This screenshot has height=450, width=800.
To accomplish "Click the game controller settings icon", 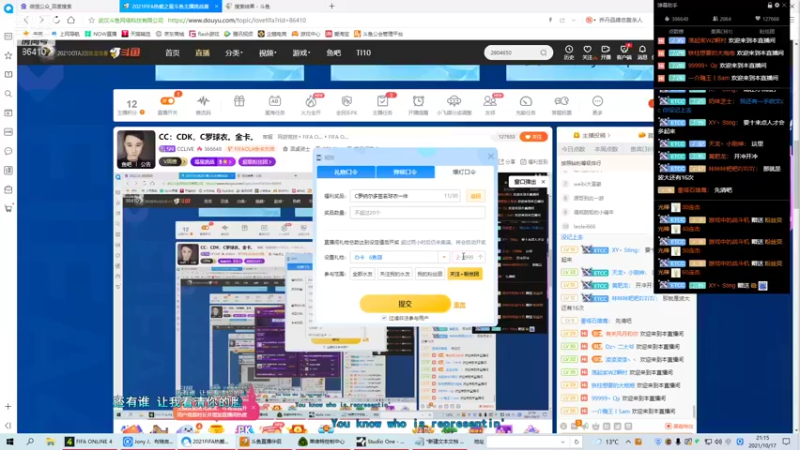I will pyautogui.click(x=561, y=101).
